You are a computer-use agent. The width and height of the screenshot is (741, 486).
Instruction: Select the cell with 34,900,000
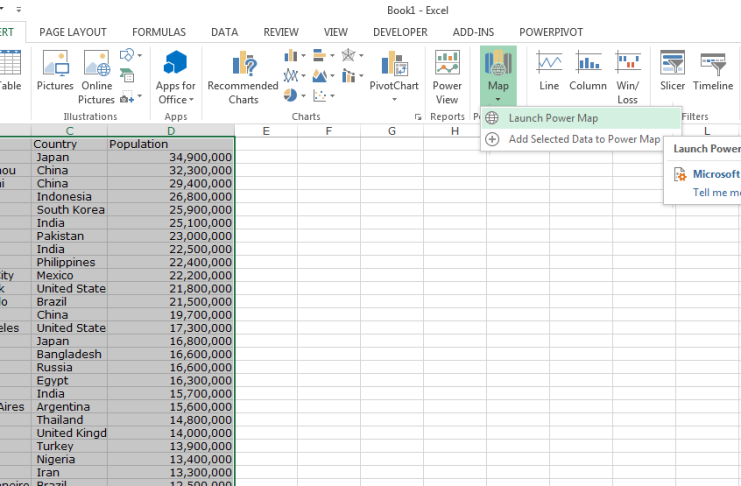pyautogui.click(x=171, y=157)
